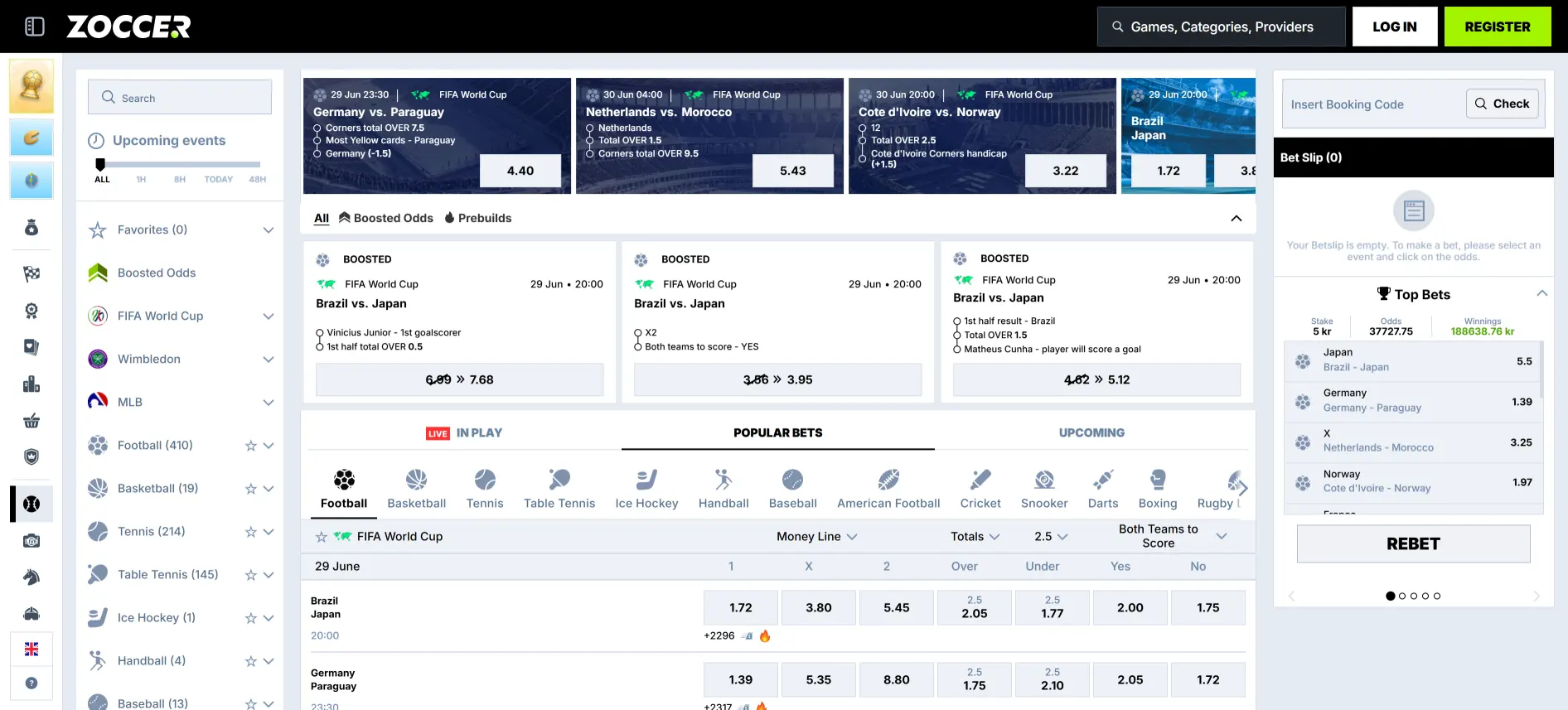The height and width of the screenshot is (710, 1568).
Task: Show the All boosted filter
Action: point(322,219)
